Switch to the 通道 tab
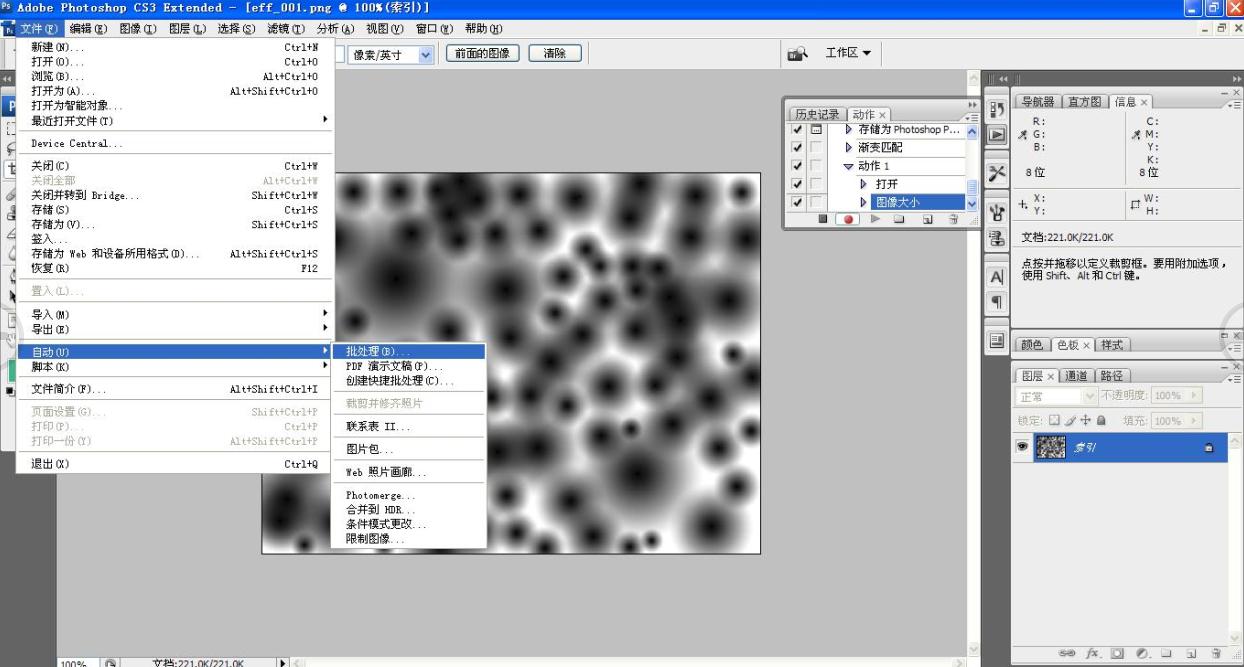This screenshot has height=667, width=1244. click(1078, 376)
